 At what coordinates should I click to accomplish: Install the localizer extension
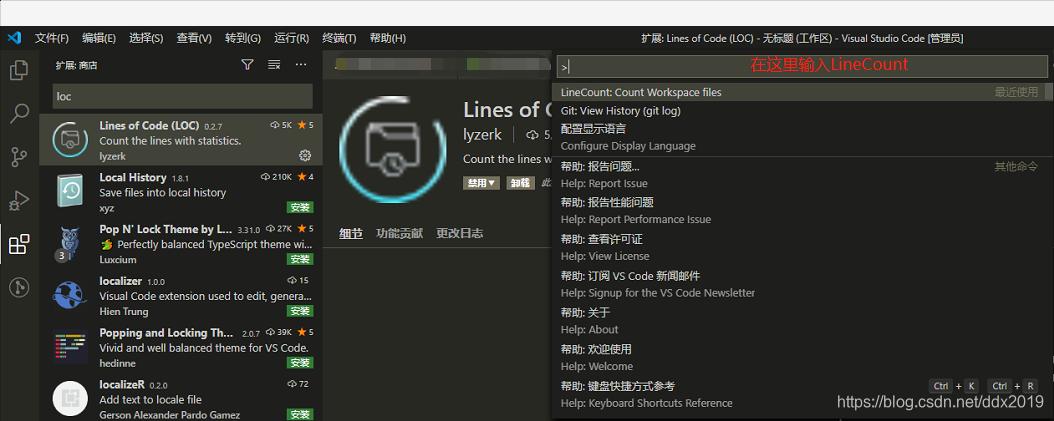pyautogui.click(x=300, y=311)
